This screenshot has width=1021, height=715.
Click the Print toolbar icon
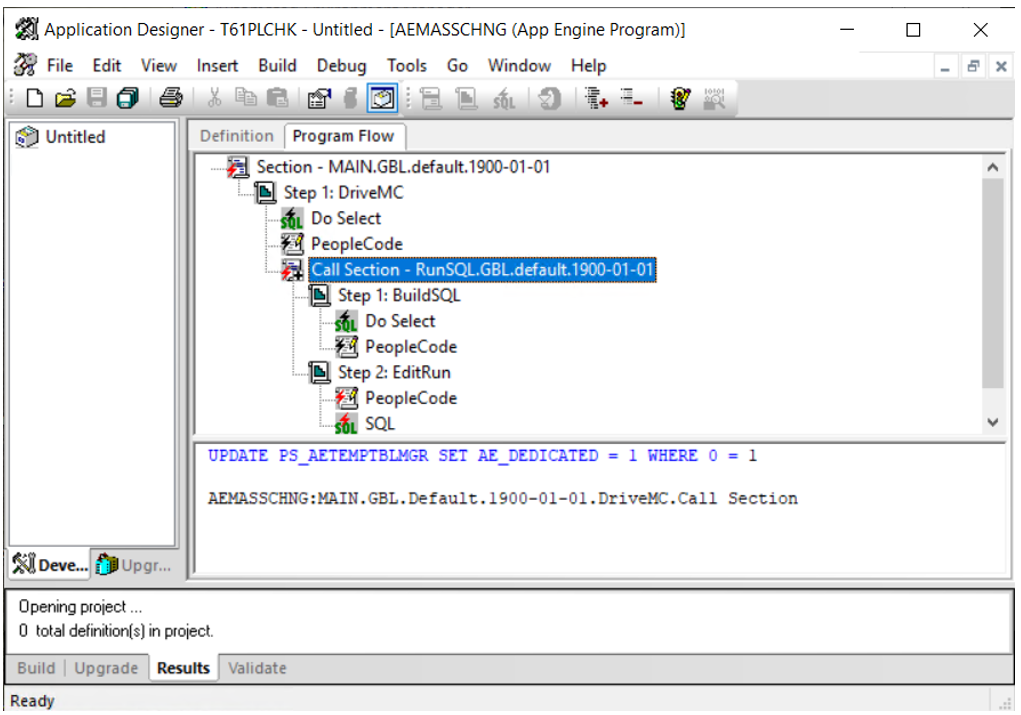(171, 98)
